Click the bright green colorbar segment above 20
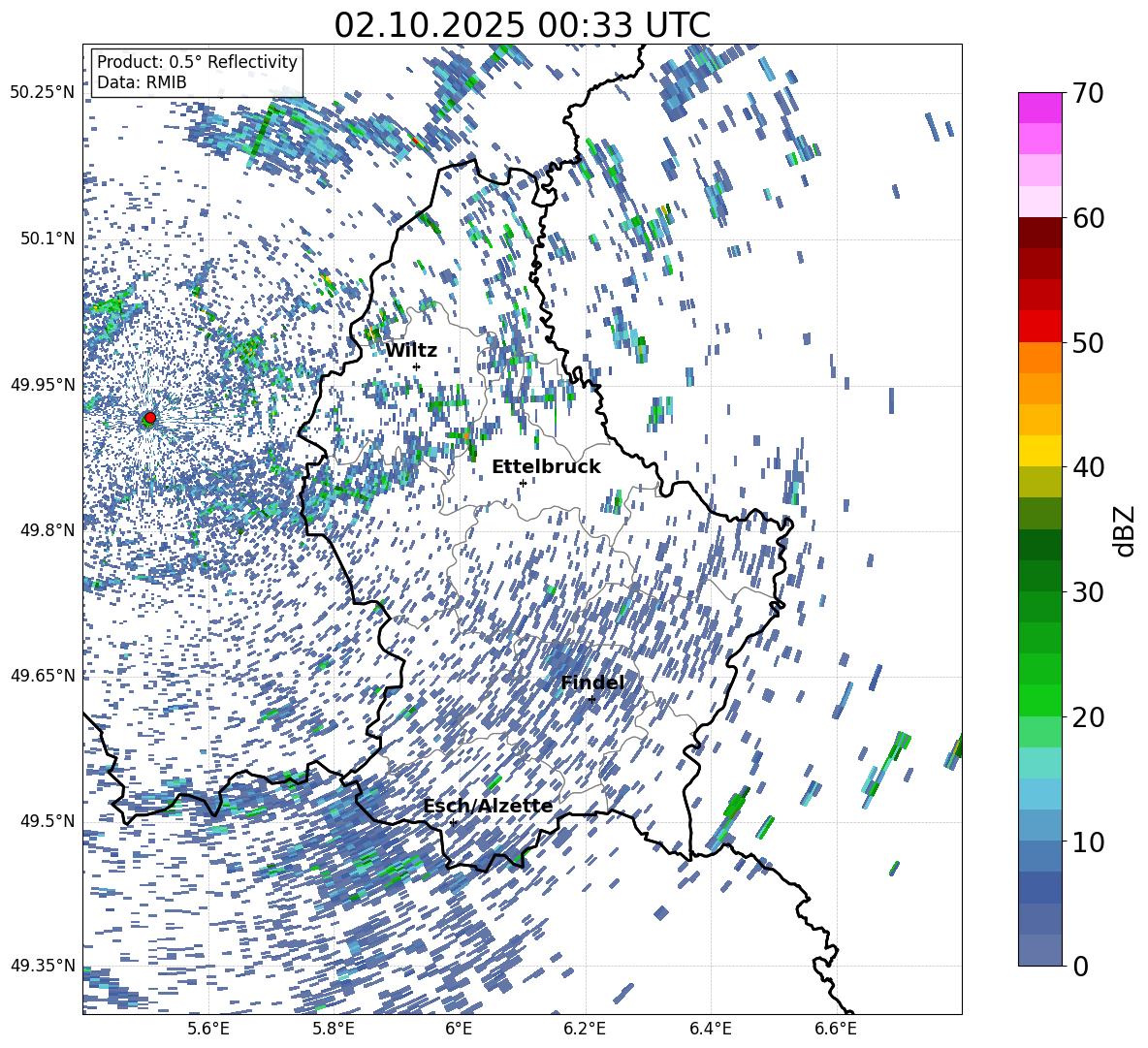The width and height of the screenshot is (1148, 1048). pos(1039,700)
